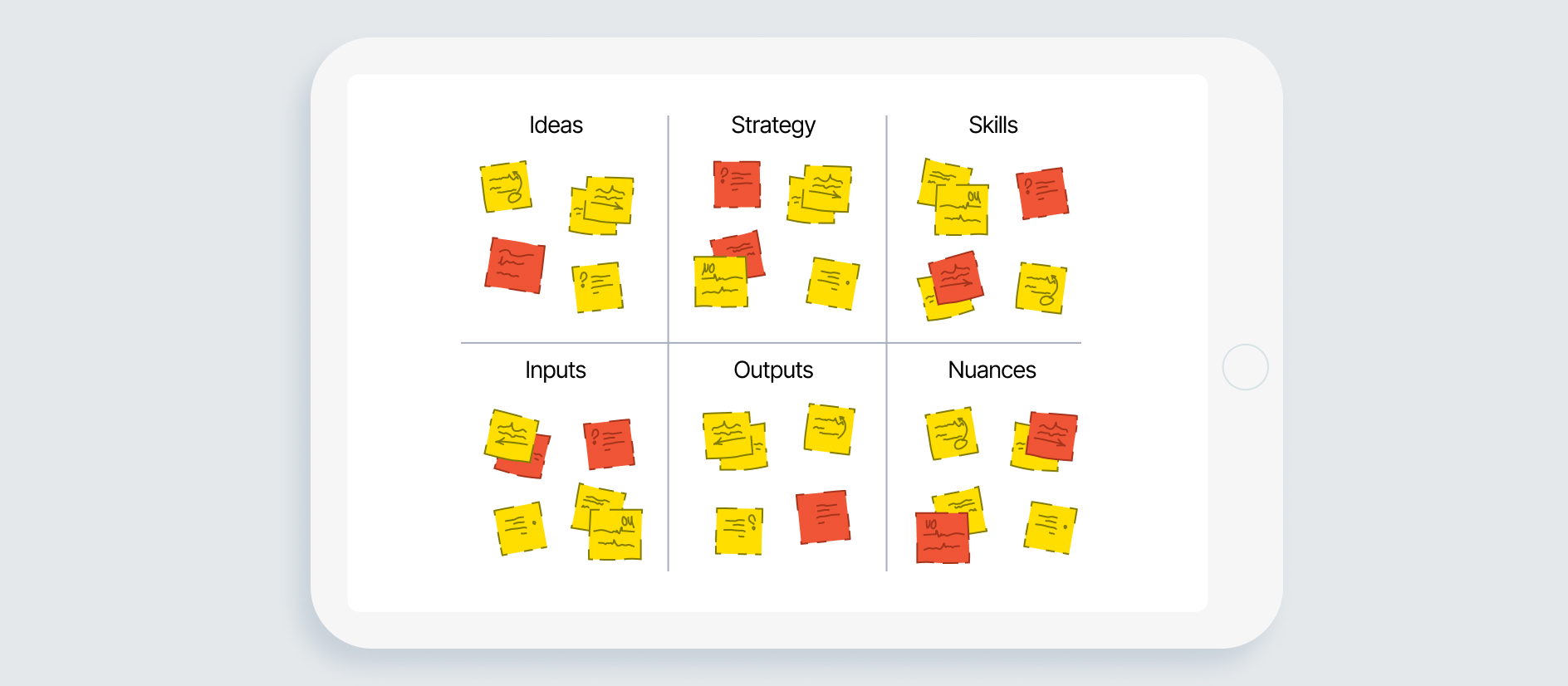1568x686 pixels.
Task: Select yellow arrow-loop note in Skills
Action: pyautogui.click(x=1041, y=288)
